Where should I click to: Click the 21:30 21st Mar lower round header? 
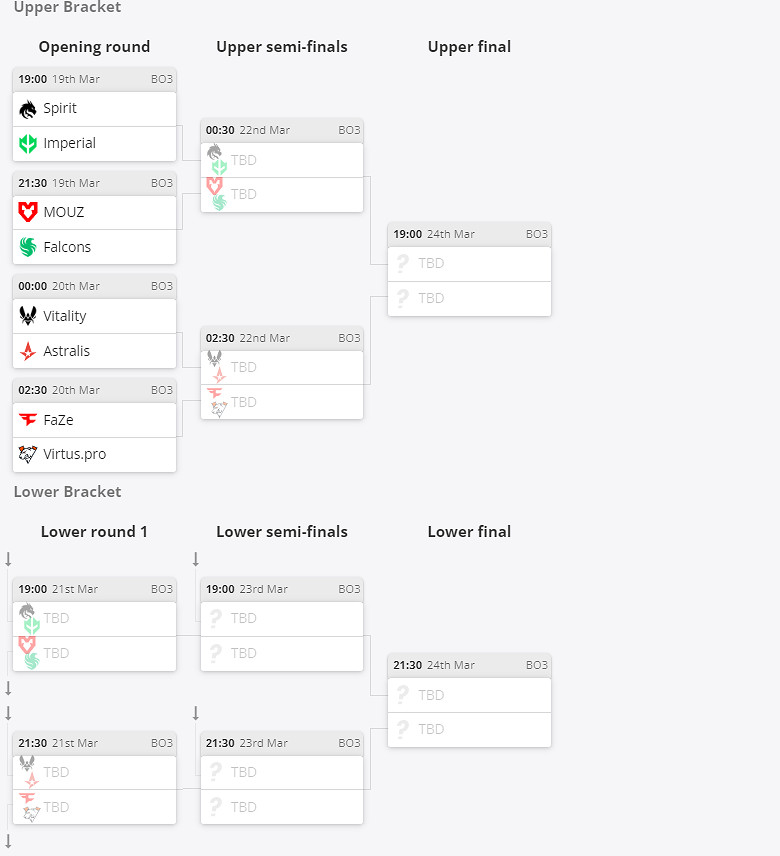click(x=94, y=743)
